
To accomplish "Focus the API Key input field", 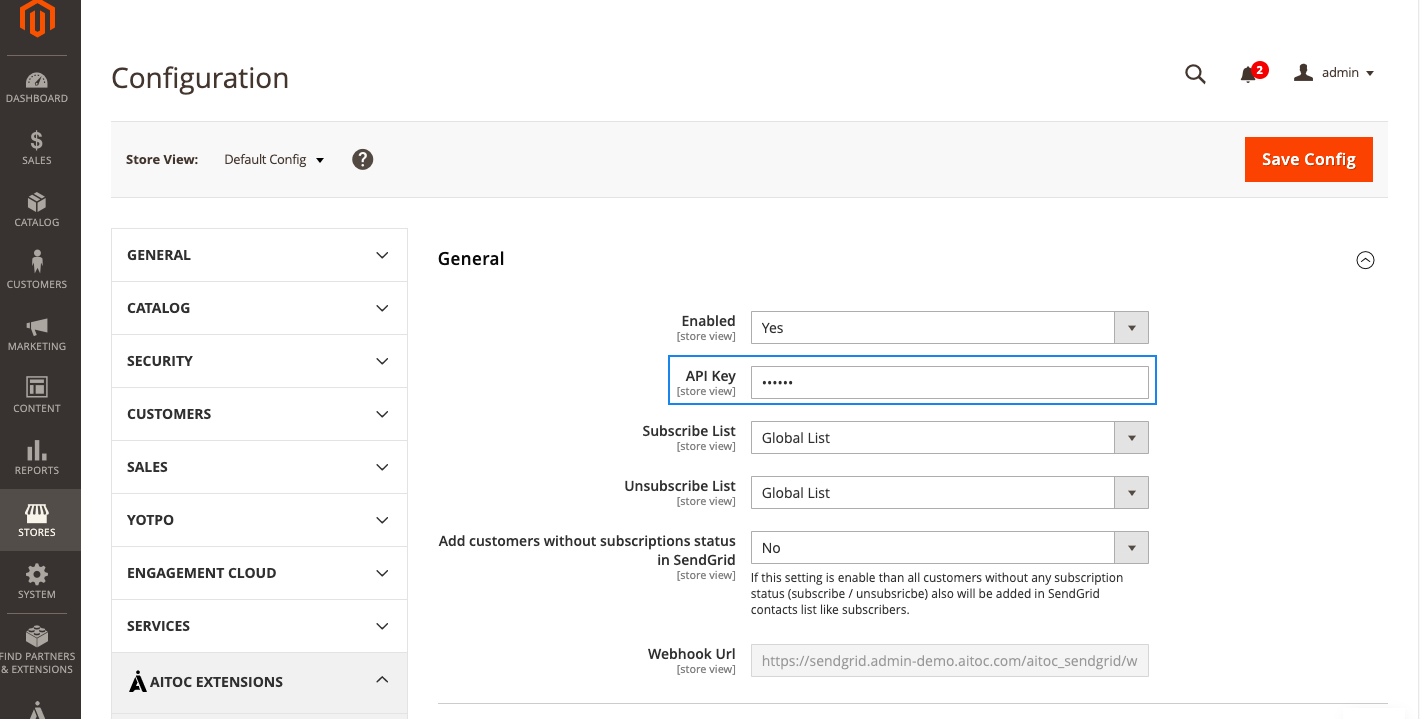I will click(949, 382).
